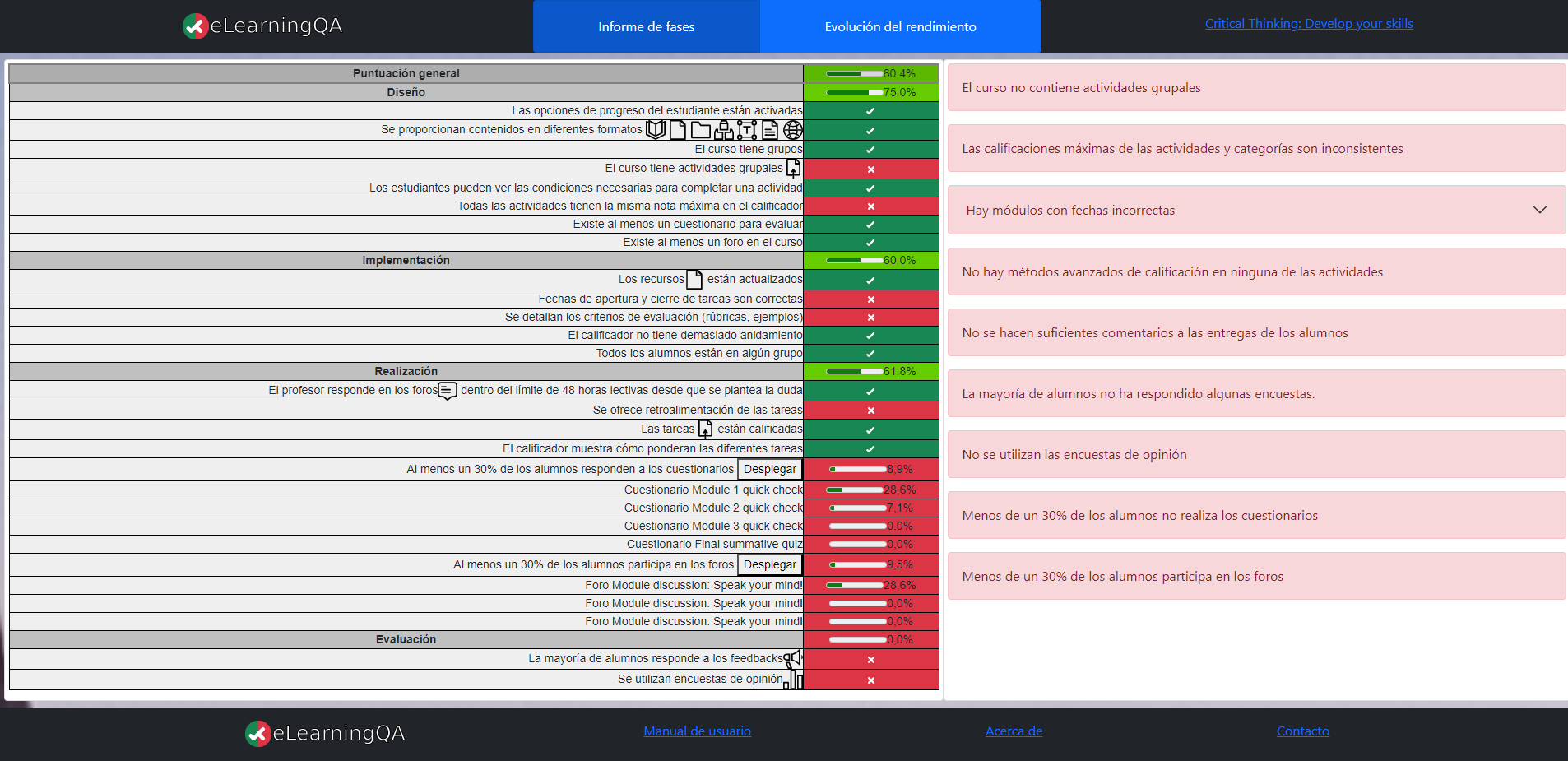The image size is (1568, 761).
Task: Click the alert about alumnos not answering encuestas
Action: 1256,393
